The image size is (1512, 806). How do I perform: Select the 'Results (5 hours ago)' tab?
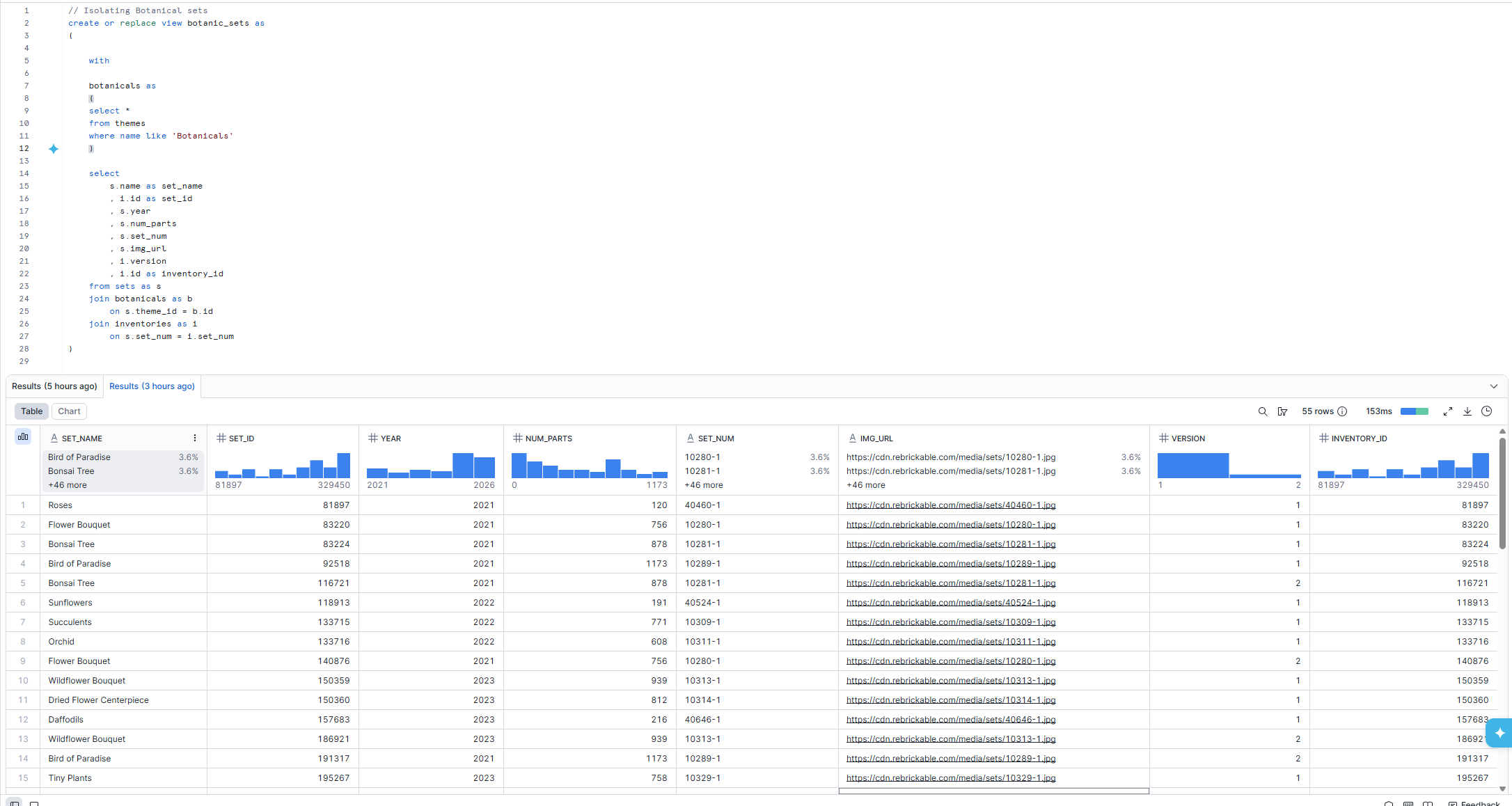[x=54, y=386]
